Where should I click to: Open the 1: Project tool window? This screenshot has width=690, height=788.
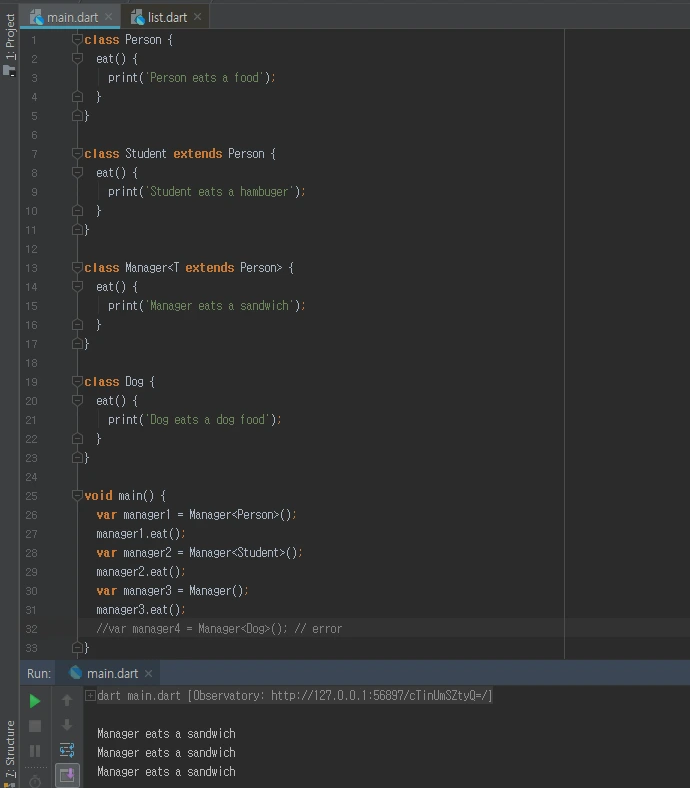click(x=10, y=44)
